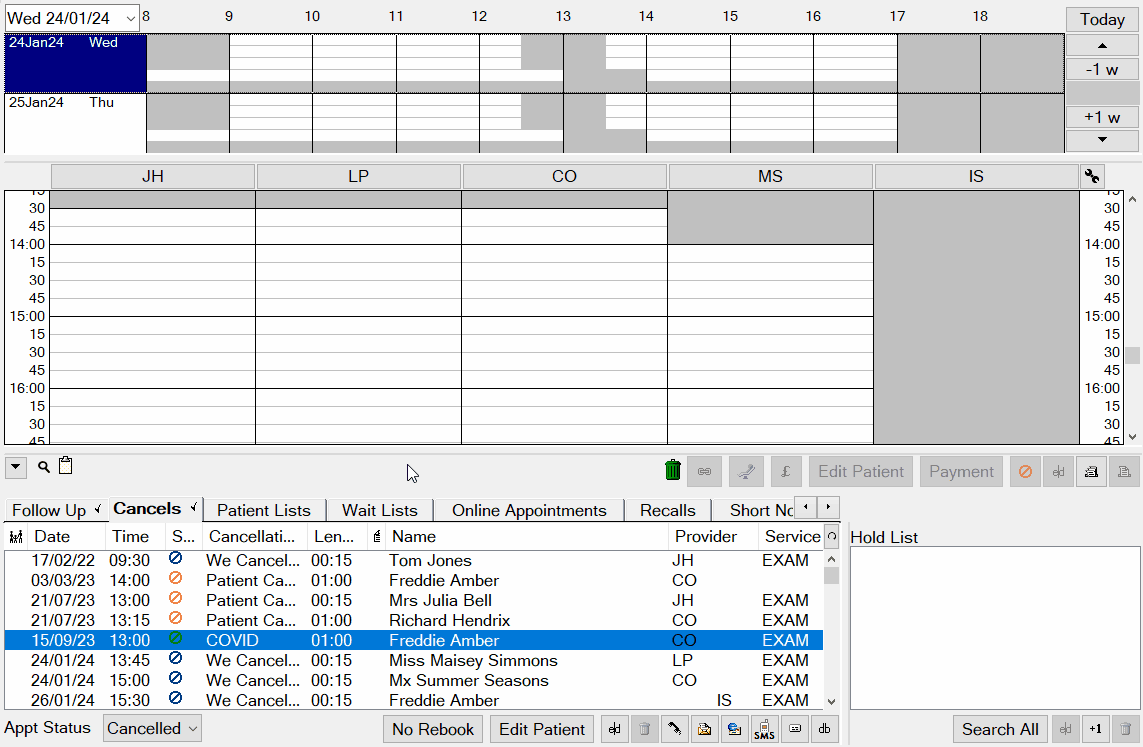Click the red no-entry cancel icon
The height and width of the screenshot is (747, 1143).
pyautogui.click(x=1025, y=470)
